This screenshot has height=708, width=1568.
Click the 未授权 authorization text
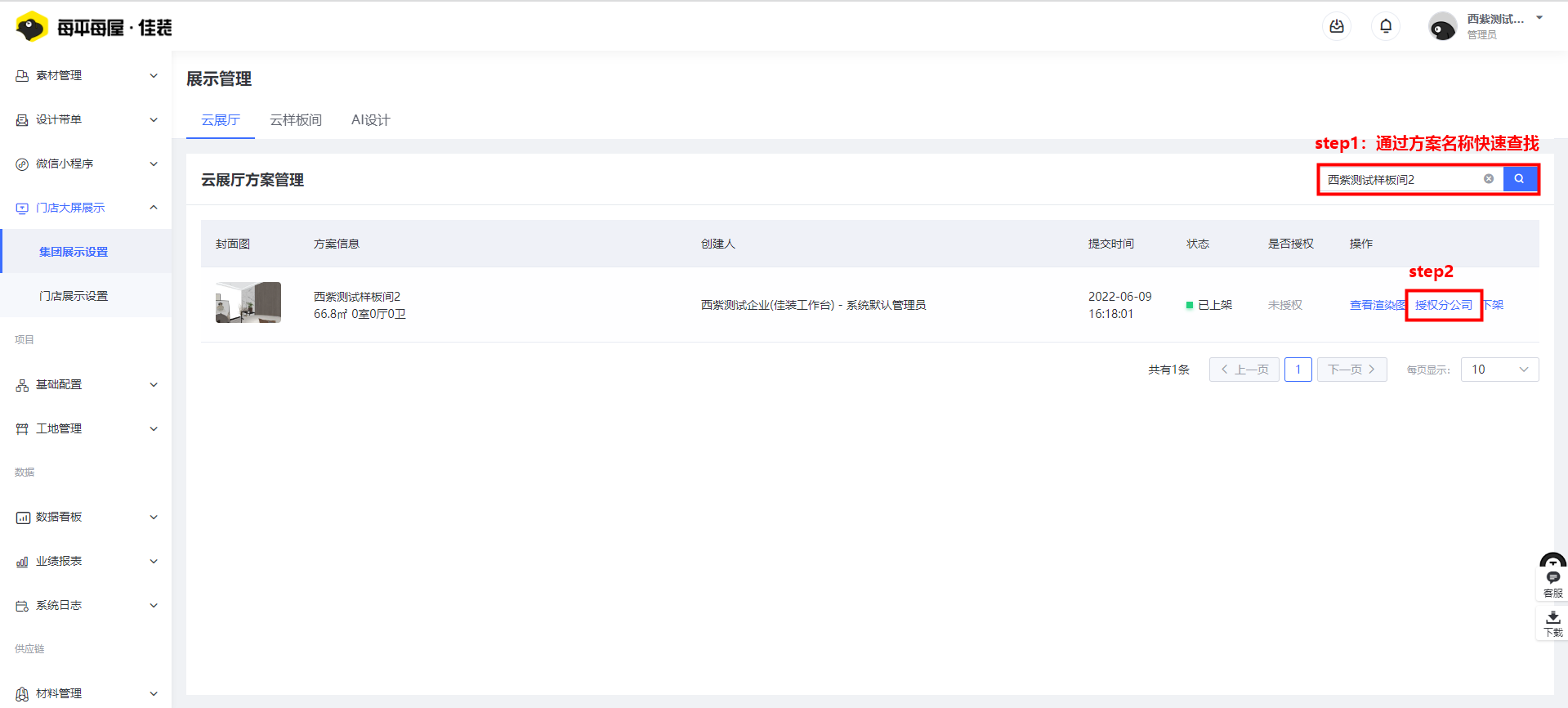pos(1285,305)
